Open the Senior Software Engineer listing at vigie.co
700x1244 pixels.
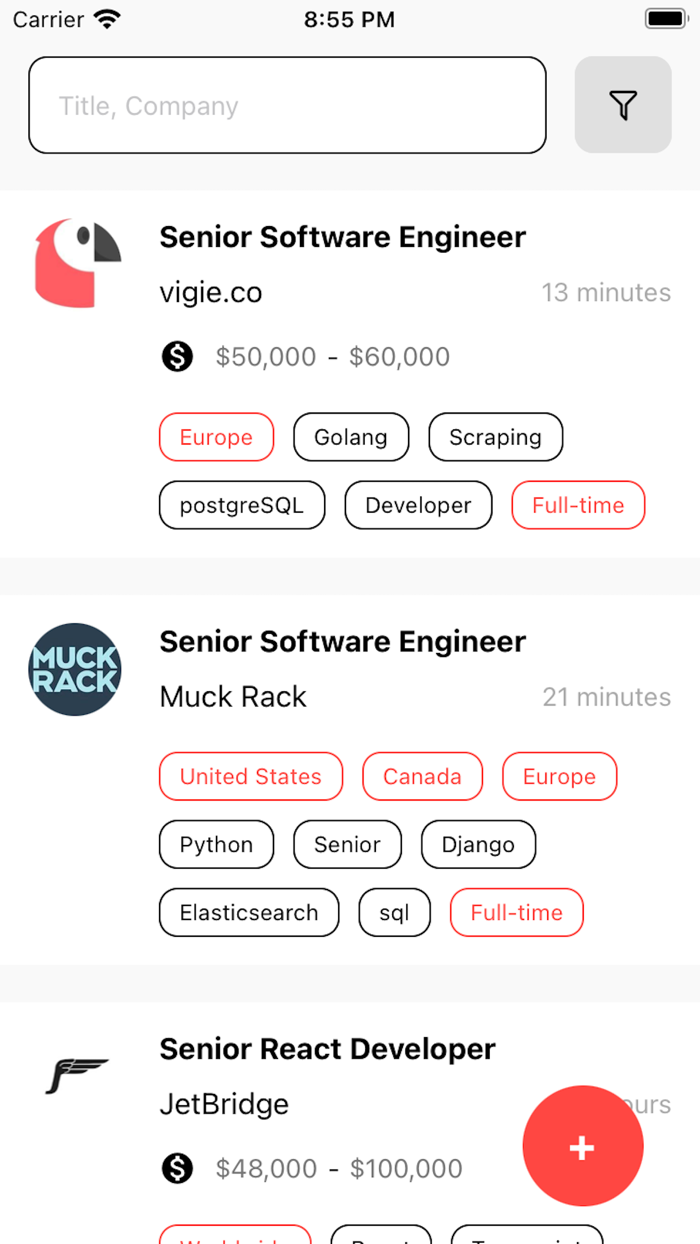[x=342, y=237]
